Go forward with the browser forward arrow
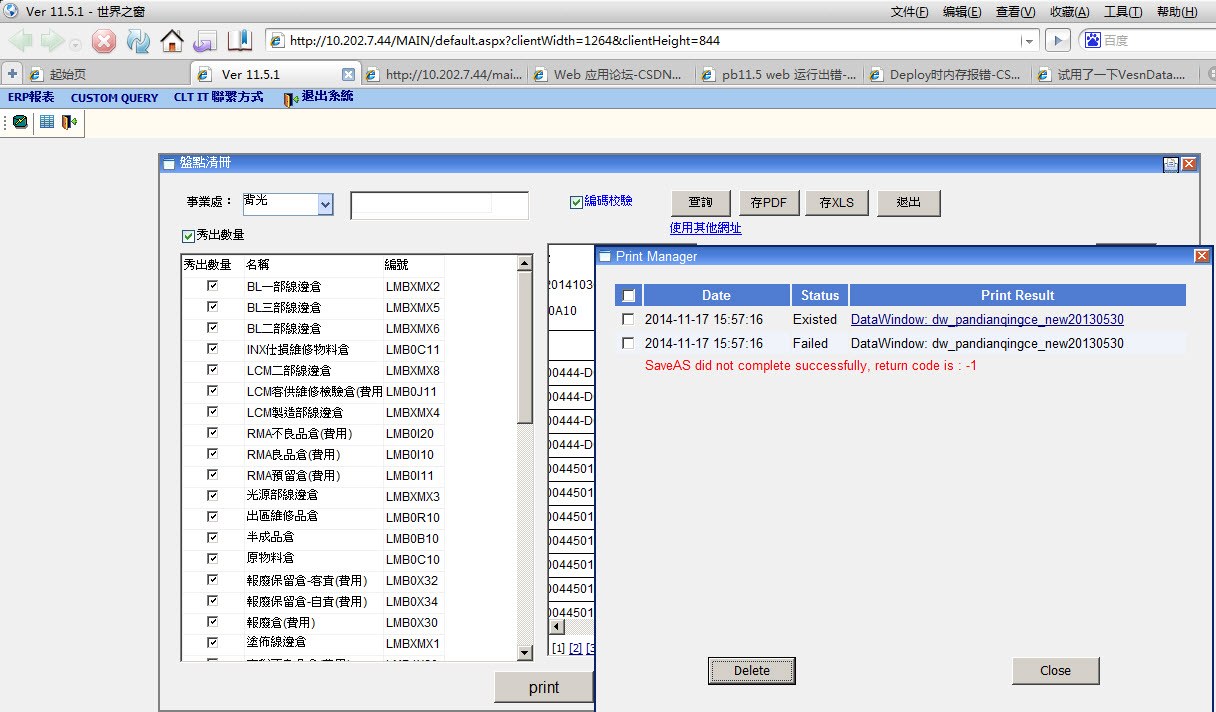This screenshot has width=1216, height=712. point(52,41)
